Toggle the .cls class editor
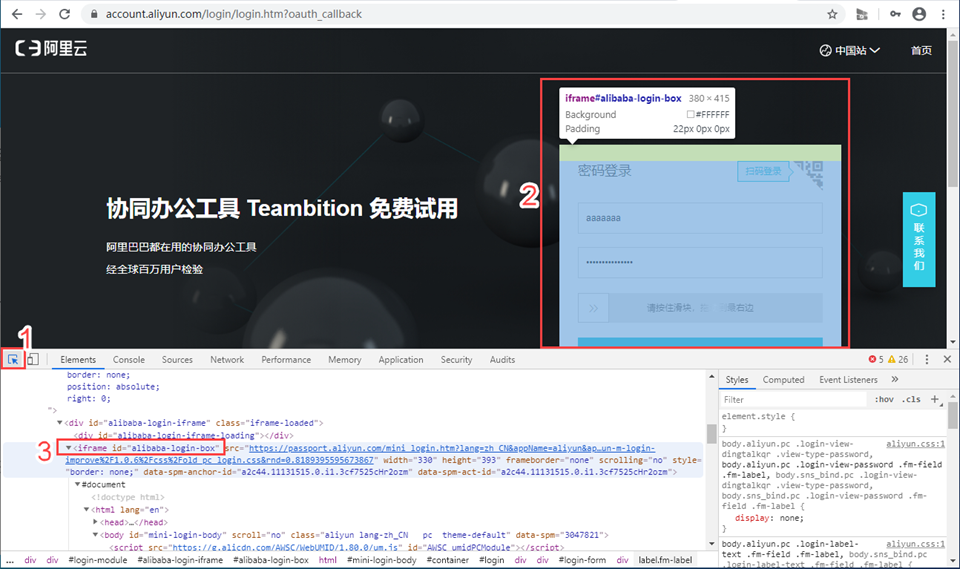Viewport: 960px width, 569px height. (x=911, y=399)
